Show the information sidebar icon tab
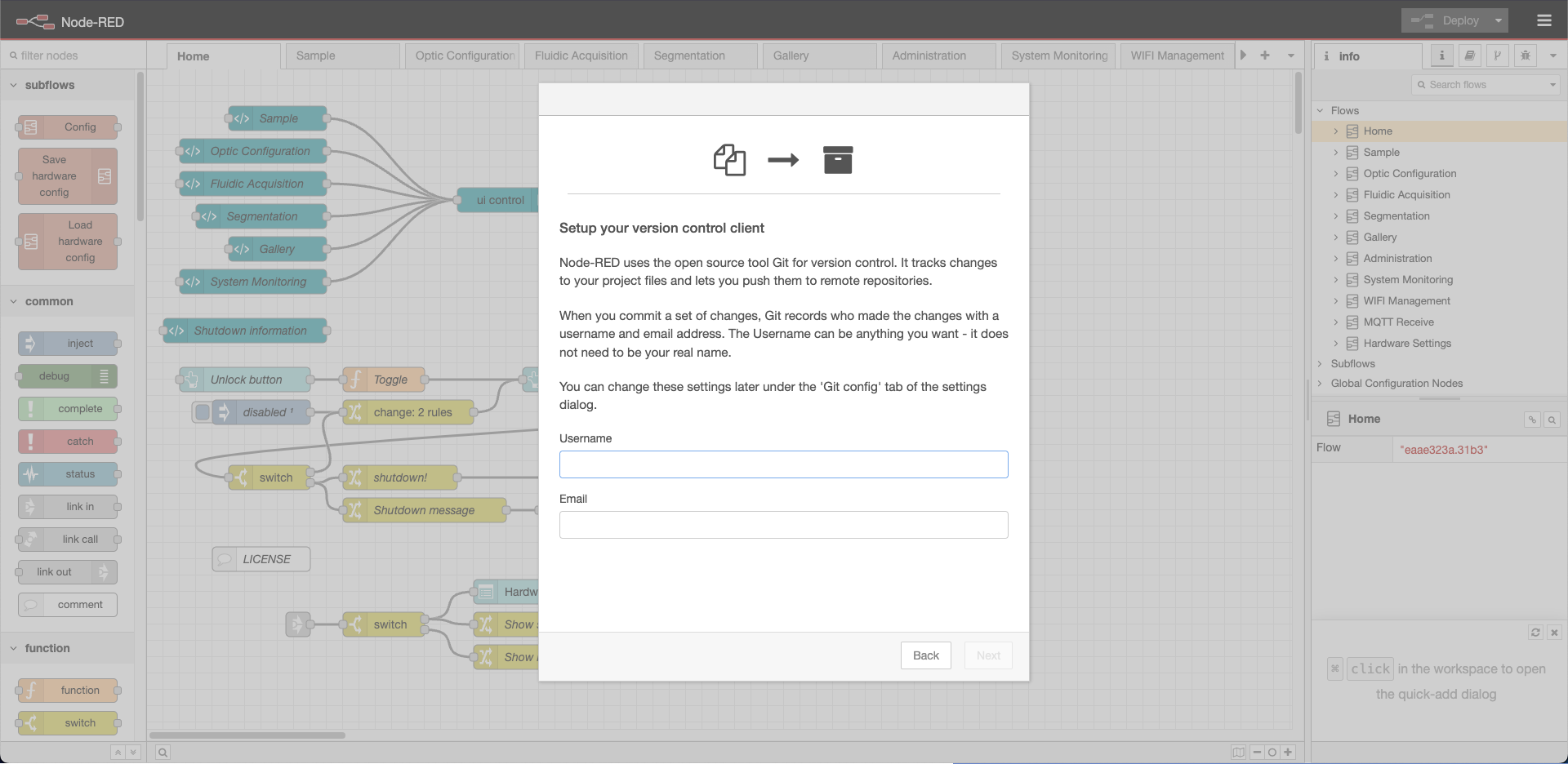Screen dimensions: 1568x764 1441,56
